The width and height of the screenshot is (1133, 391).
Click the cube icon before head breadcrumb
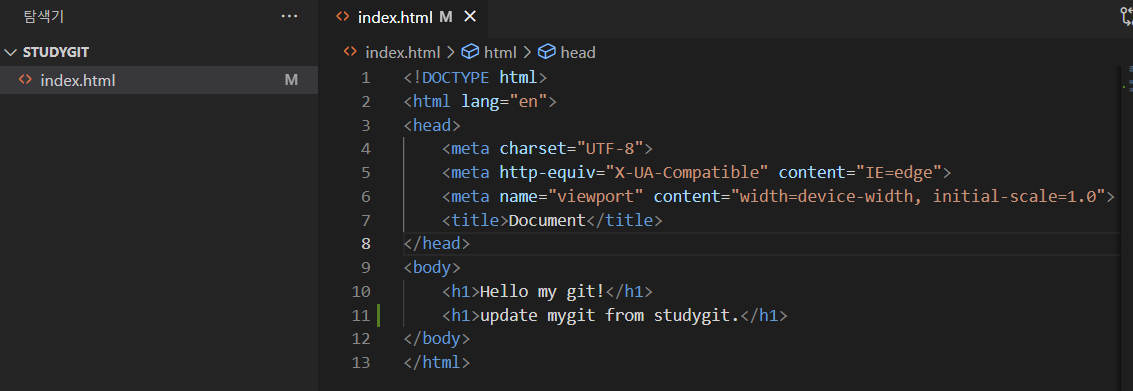click(547, 52)
